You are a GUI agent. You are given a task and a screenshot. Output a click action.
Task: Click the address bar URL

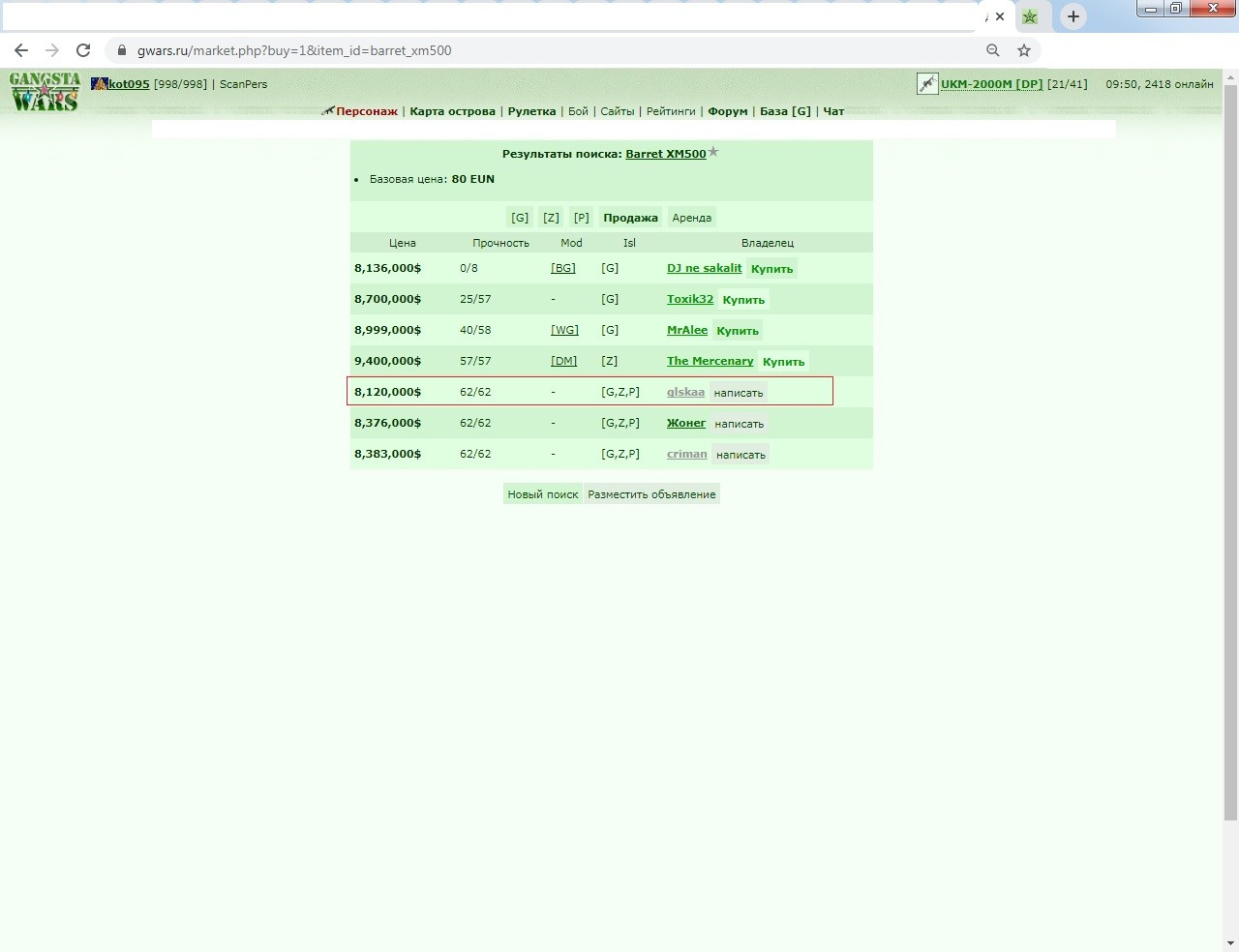[294, 50]
